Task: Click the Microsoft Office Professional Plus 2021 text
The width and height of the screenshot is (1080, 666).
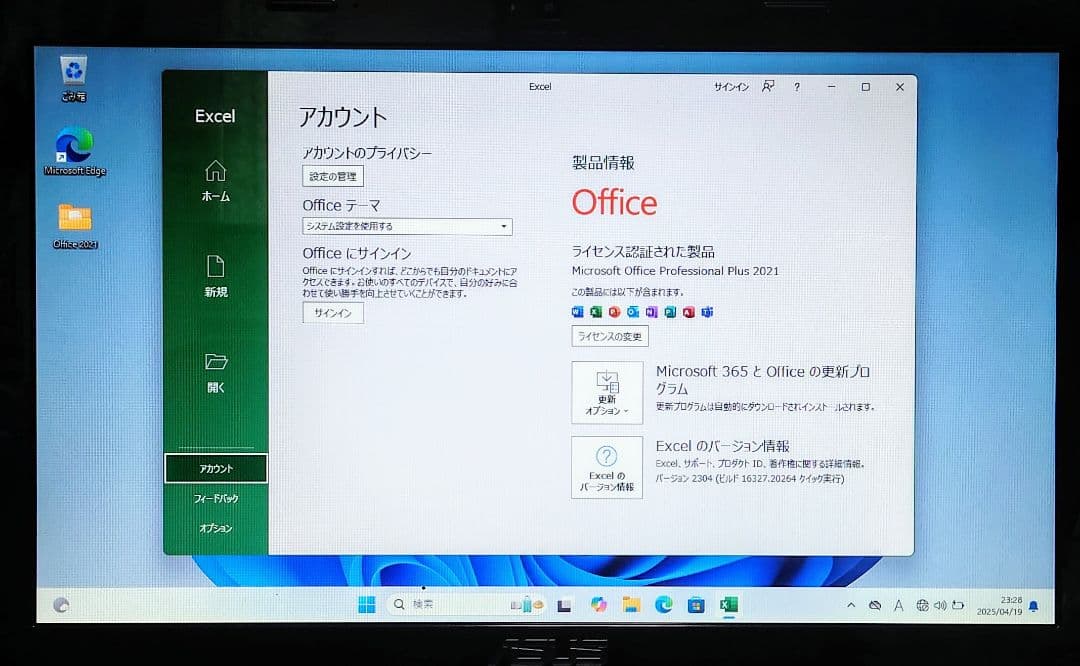Action: (675, 271)
